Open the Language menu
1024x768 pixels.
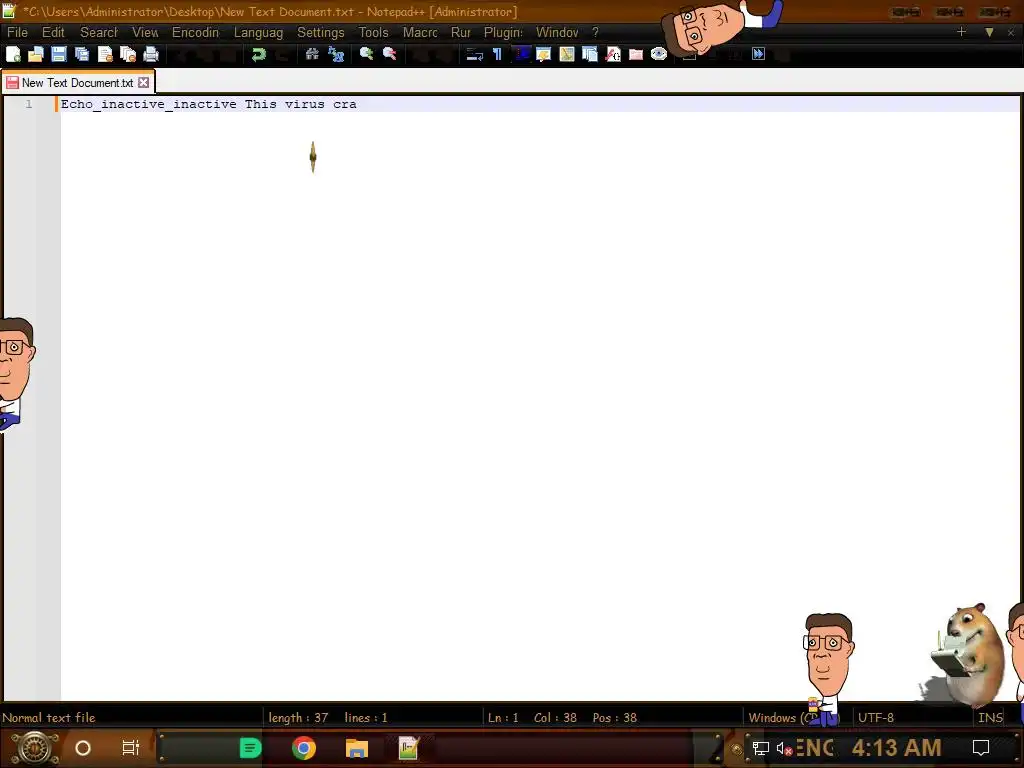click(258, 33)
